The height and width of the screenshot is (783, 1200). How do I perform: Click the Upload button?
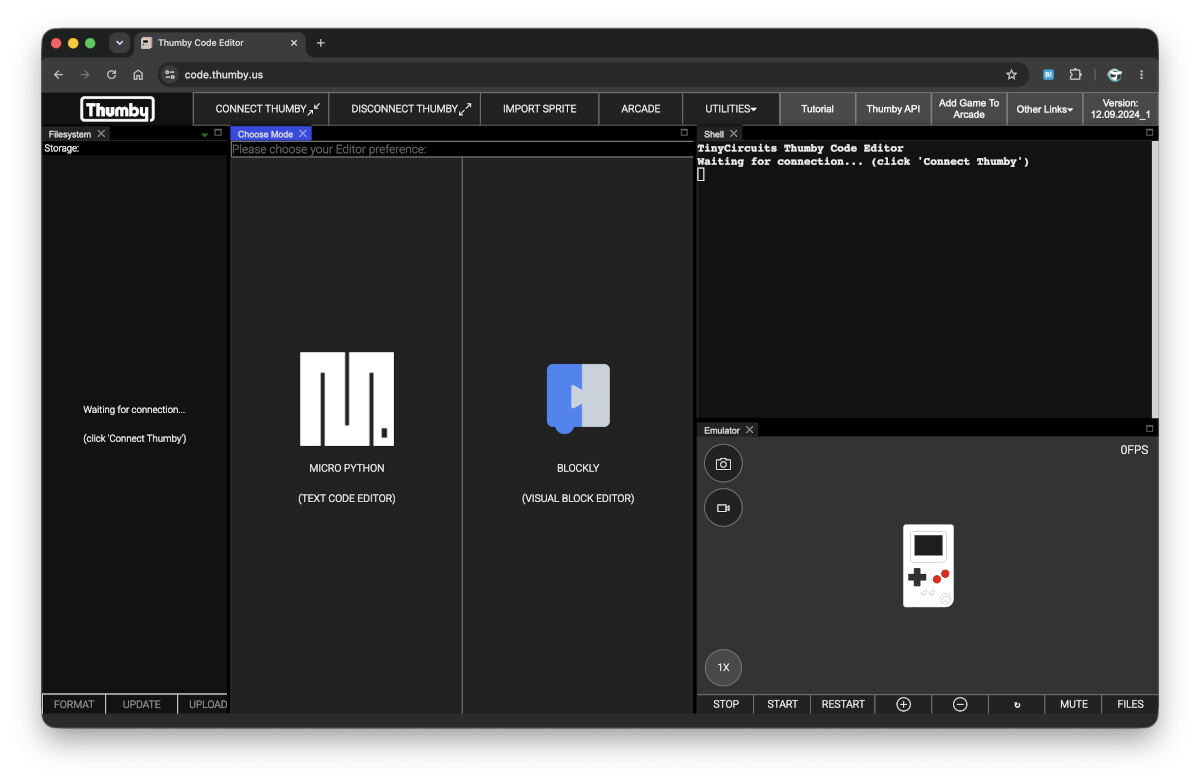[204, 704]
